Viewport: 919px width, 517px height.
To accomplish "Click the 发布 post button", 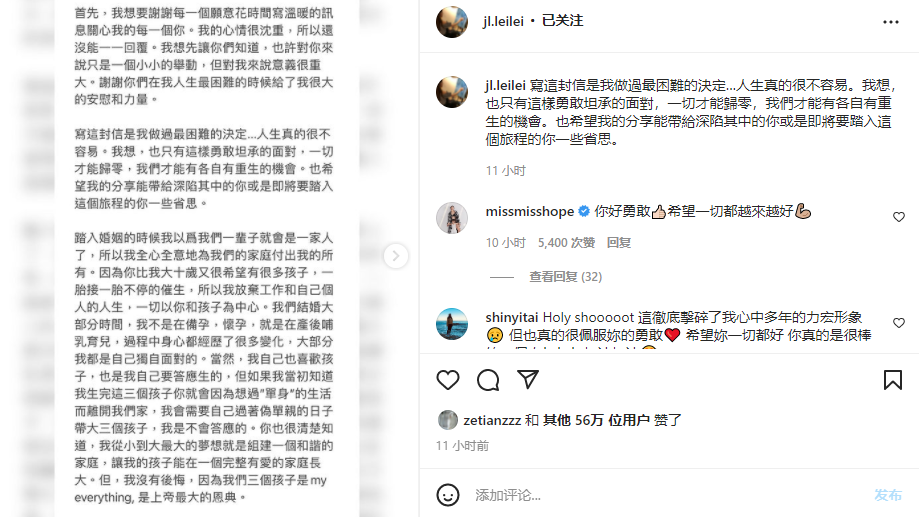I will [x=887, y=495].
